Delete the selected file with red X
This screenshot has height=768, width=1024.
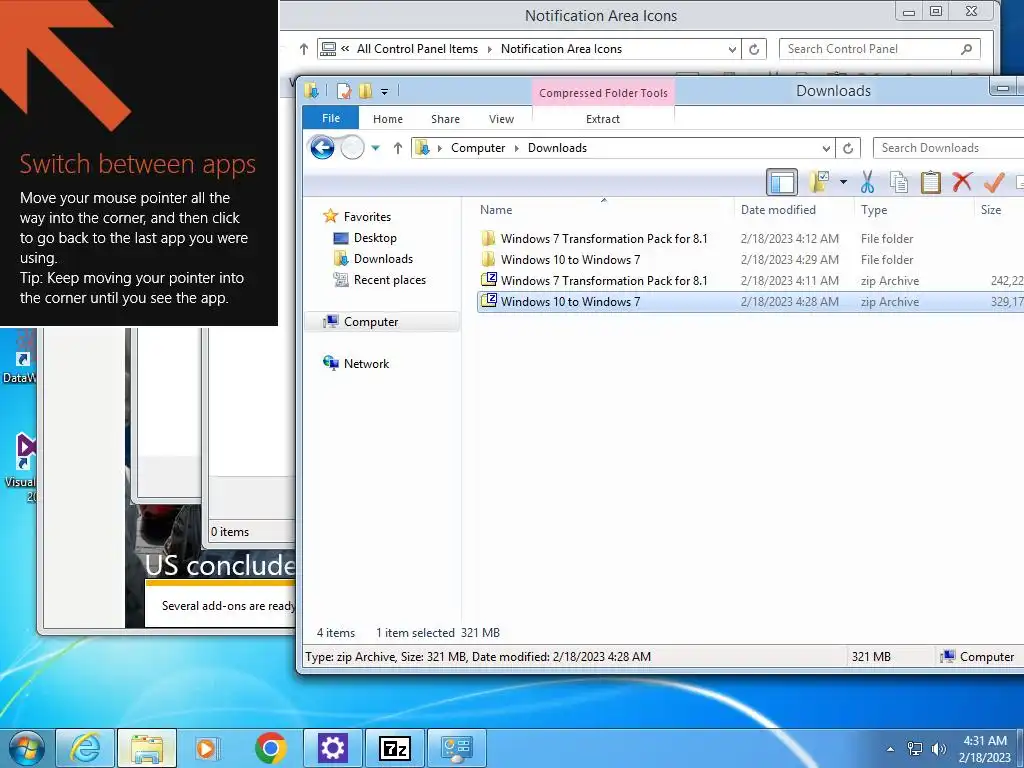pos(962,182)
